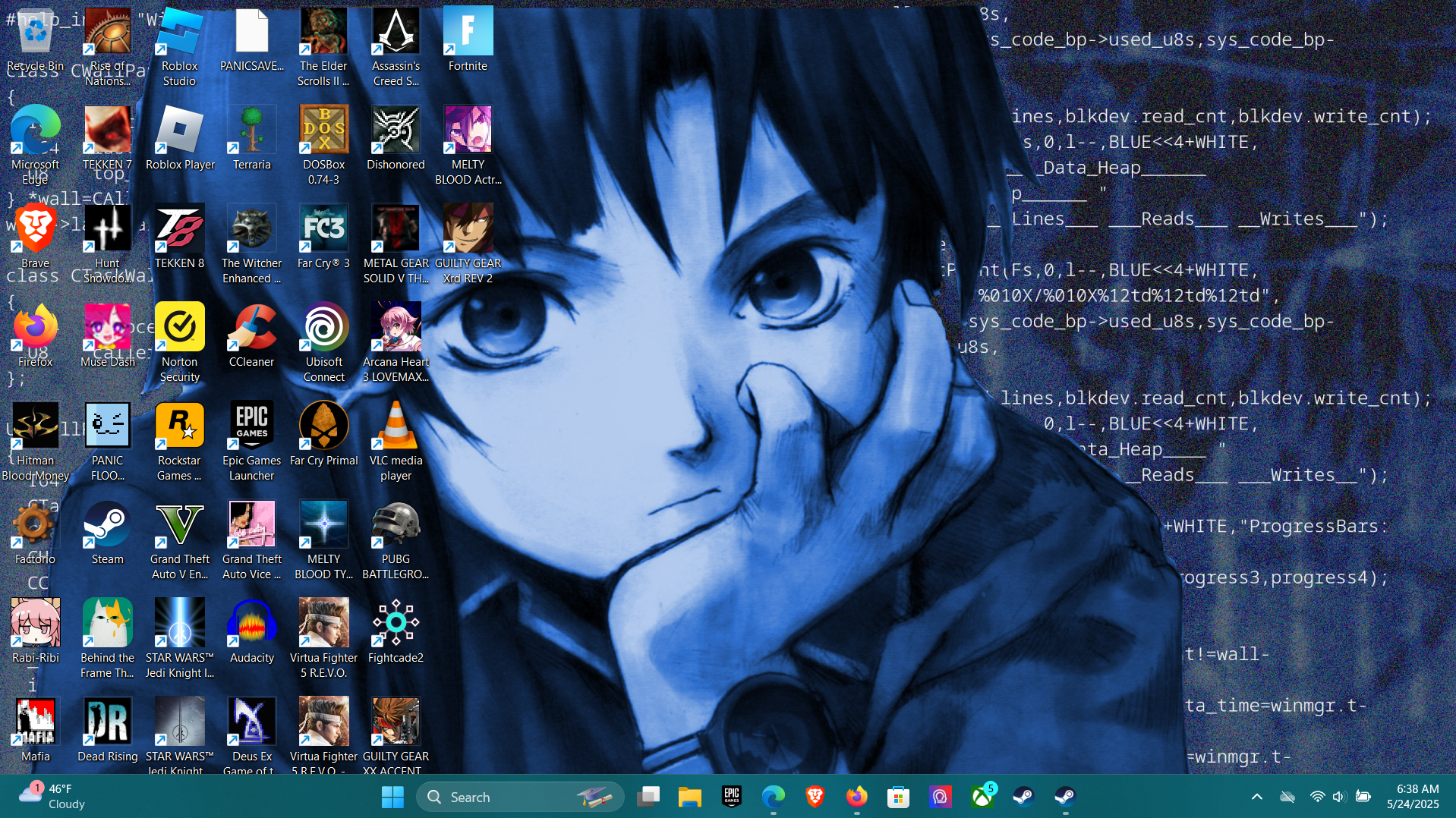Image resolution: width=1456 pixels, height=818 pixels.
Task: Launch Muse Dash from desktop
Action: pyautogui.click(x=107, y=336)
